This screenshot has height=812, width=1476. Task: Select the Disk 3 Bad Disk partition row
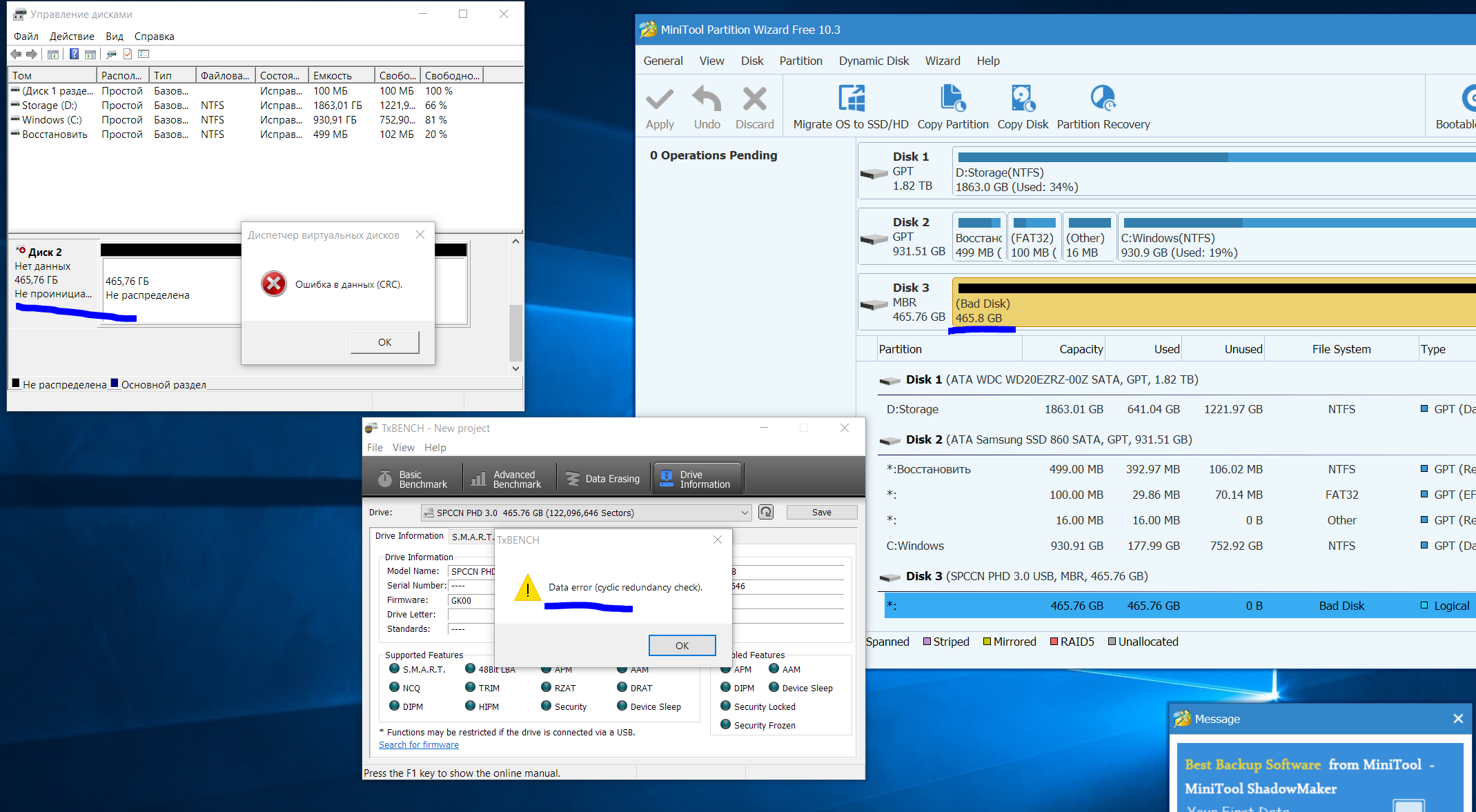tap(1173, 606)
